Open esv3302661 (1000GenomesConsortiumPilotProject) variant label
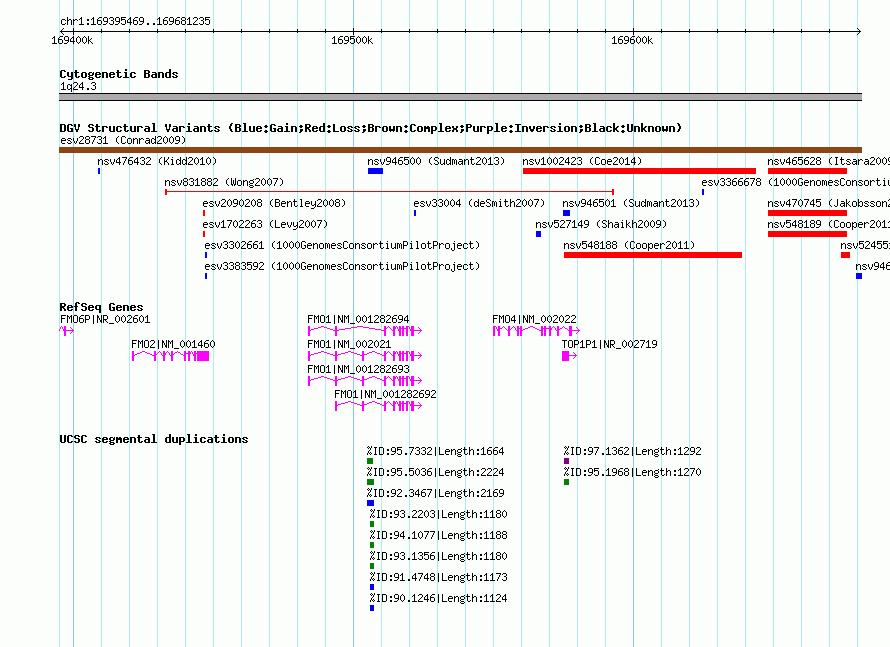This screenshot has height=647, width=890. tap(342, 245)
